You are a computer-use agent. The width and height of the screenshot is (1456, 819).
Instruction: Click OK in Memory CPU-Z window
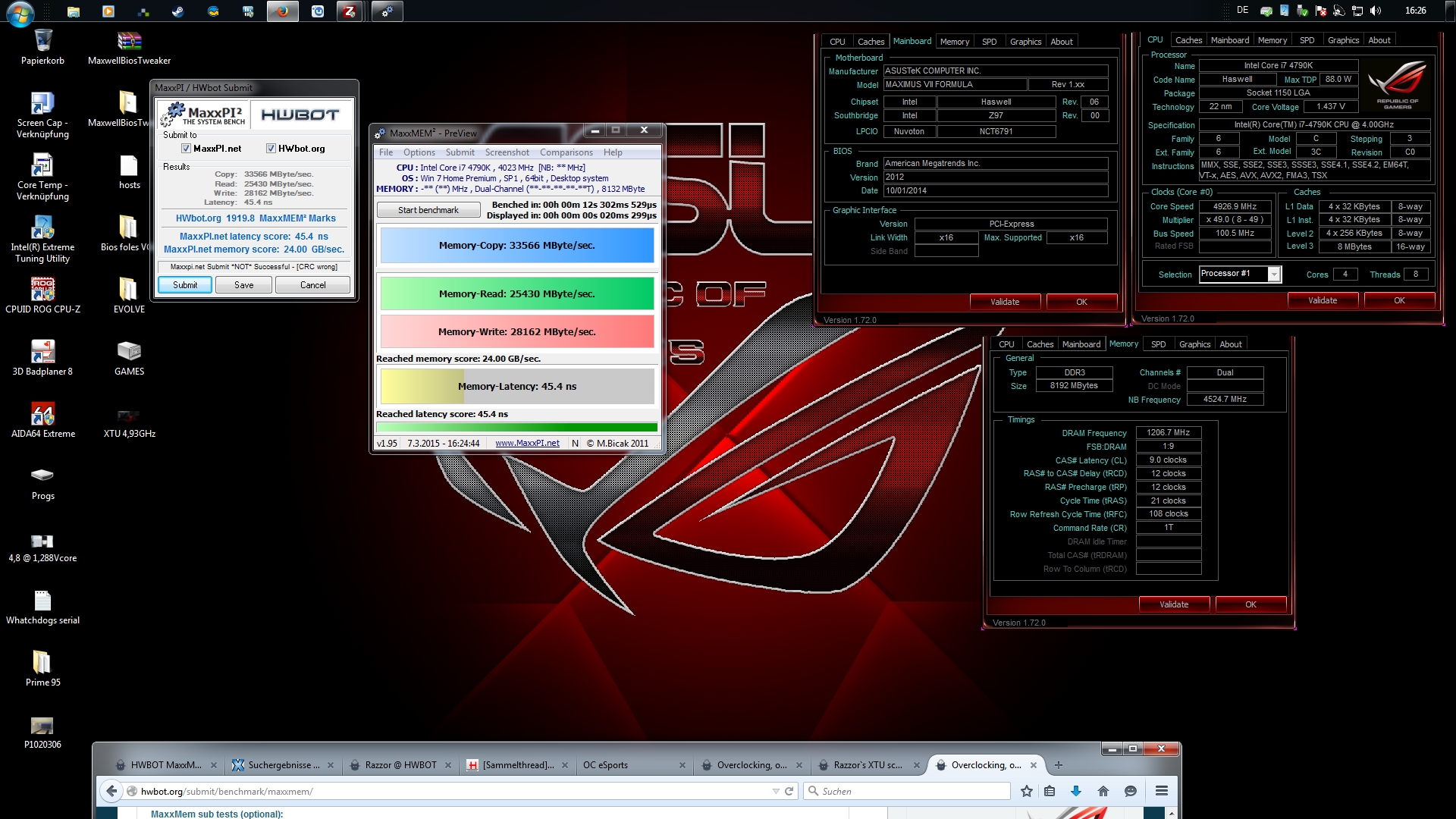pos(1250,604)
